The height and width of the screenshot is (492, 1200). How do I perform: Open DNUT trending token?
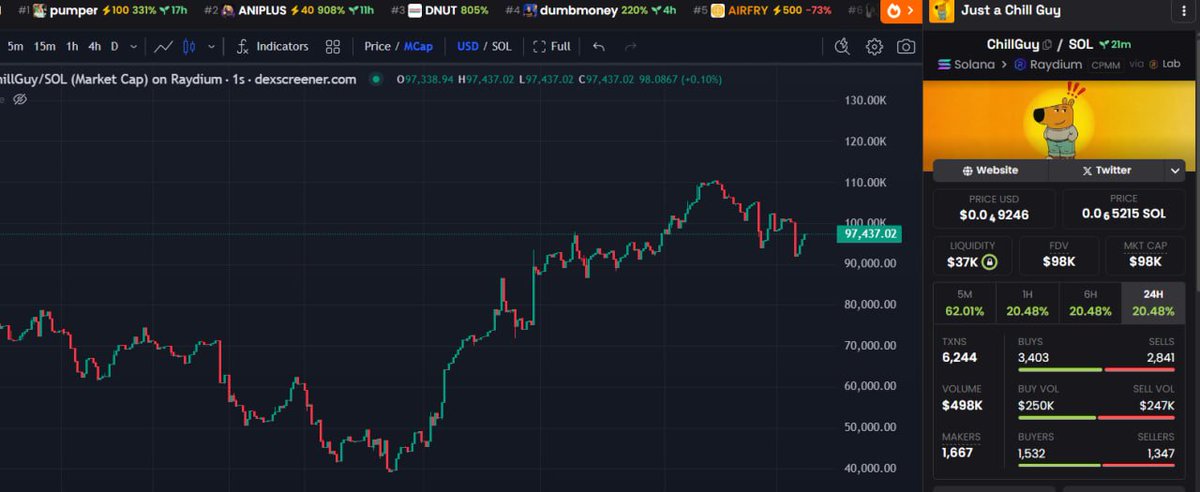(440, 10)
